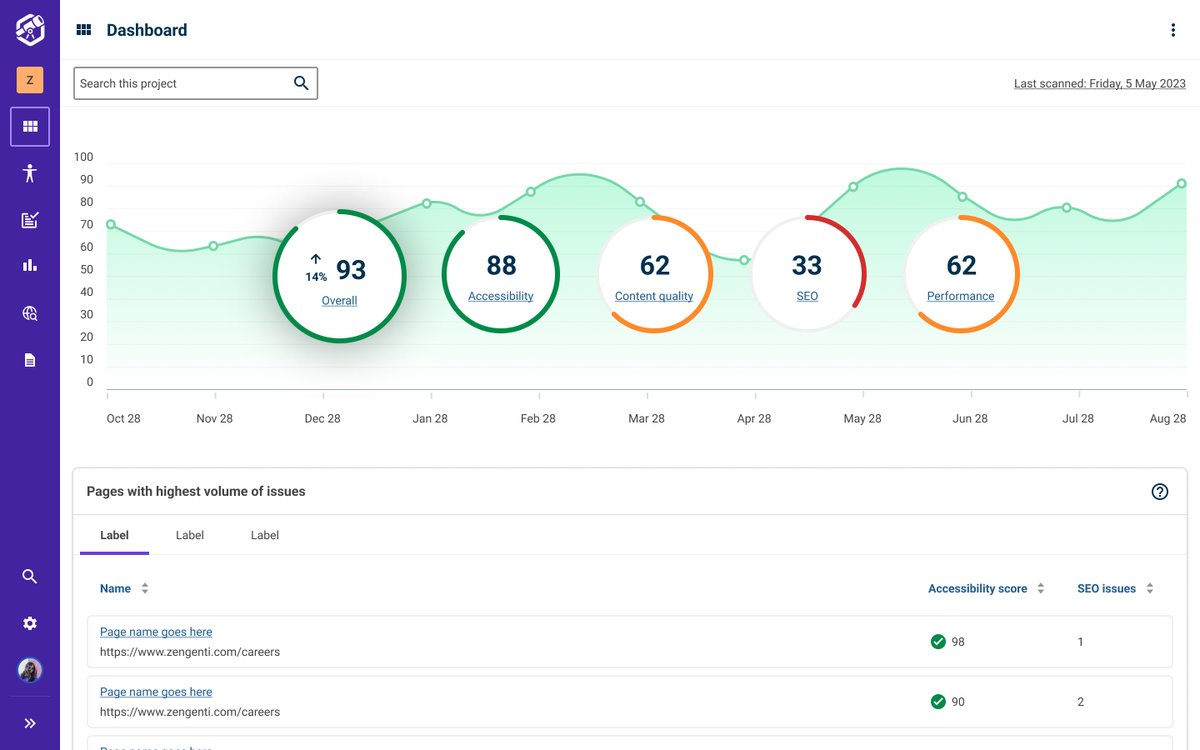Select the orange Z project avatar

tap(30, 80)
